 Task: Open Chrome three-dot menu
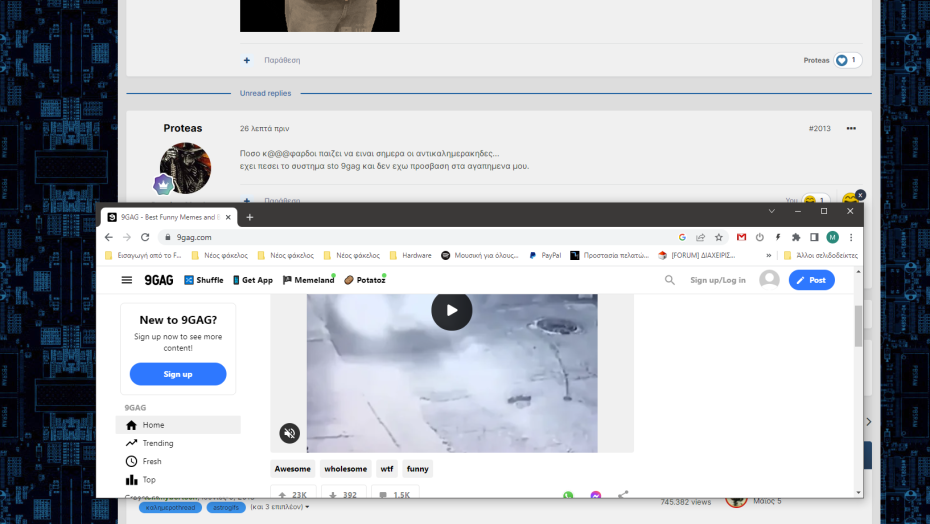851,237
